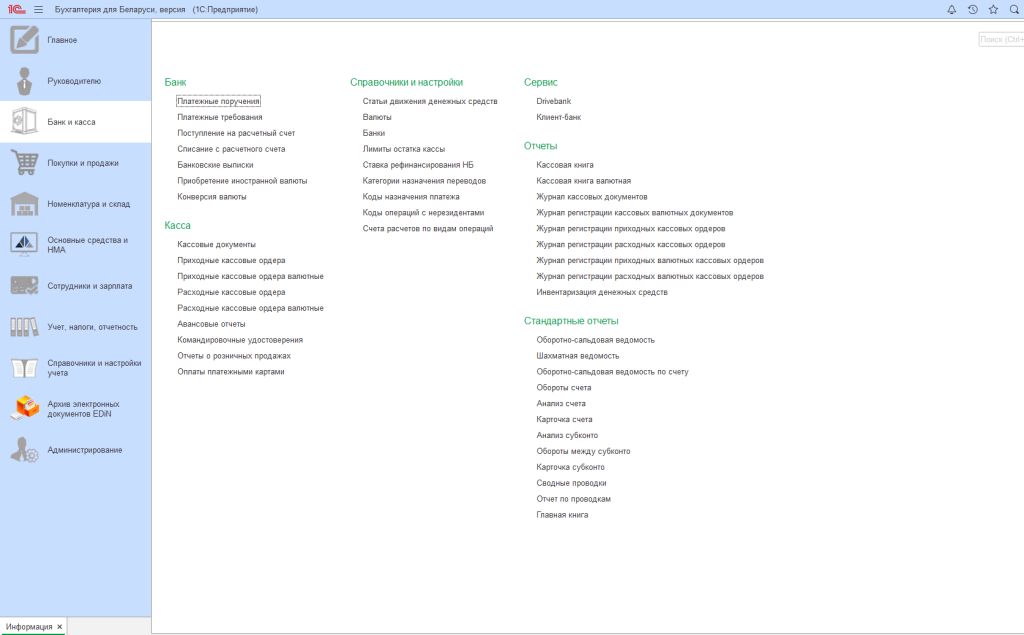Open Платежные поручения link
Screen dimensions: 1024x635
click(218, 101)
